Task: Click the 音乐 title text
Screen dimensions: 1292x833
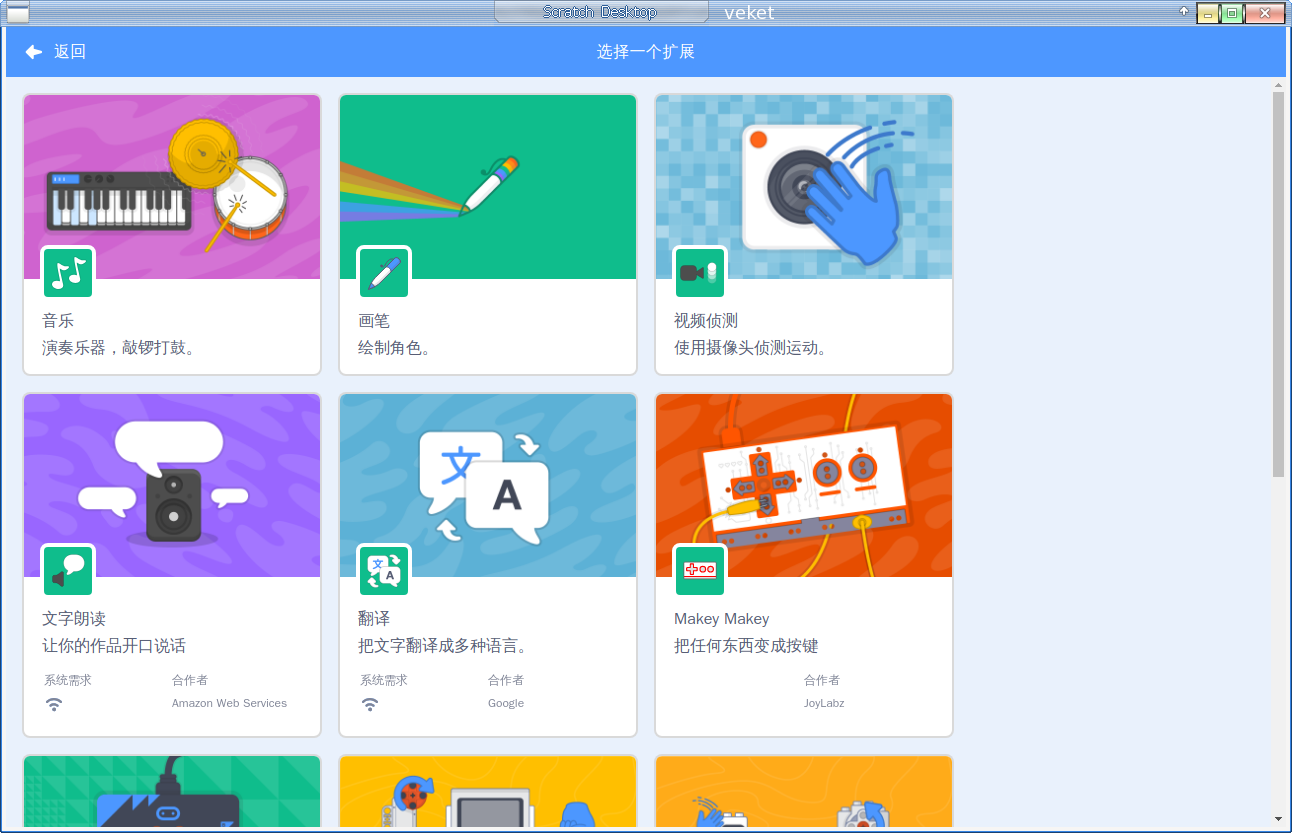Action: pyautogui.click(x=58, y=321)
